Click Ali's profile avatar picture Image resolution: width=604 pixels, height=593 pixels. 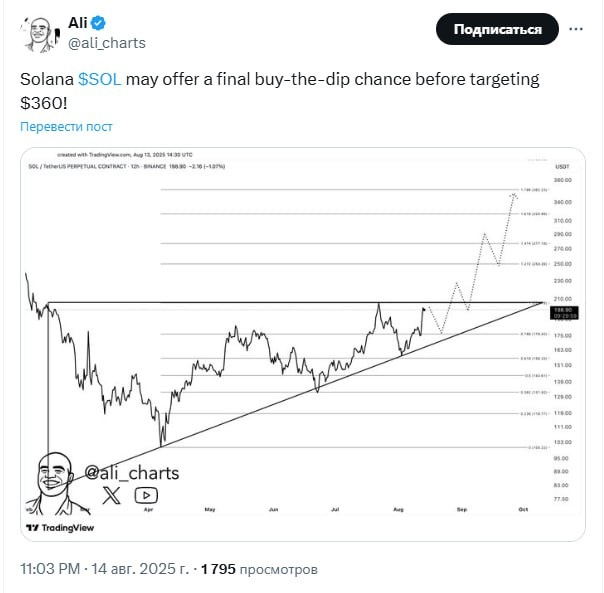coord(37,33)
